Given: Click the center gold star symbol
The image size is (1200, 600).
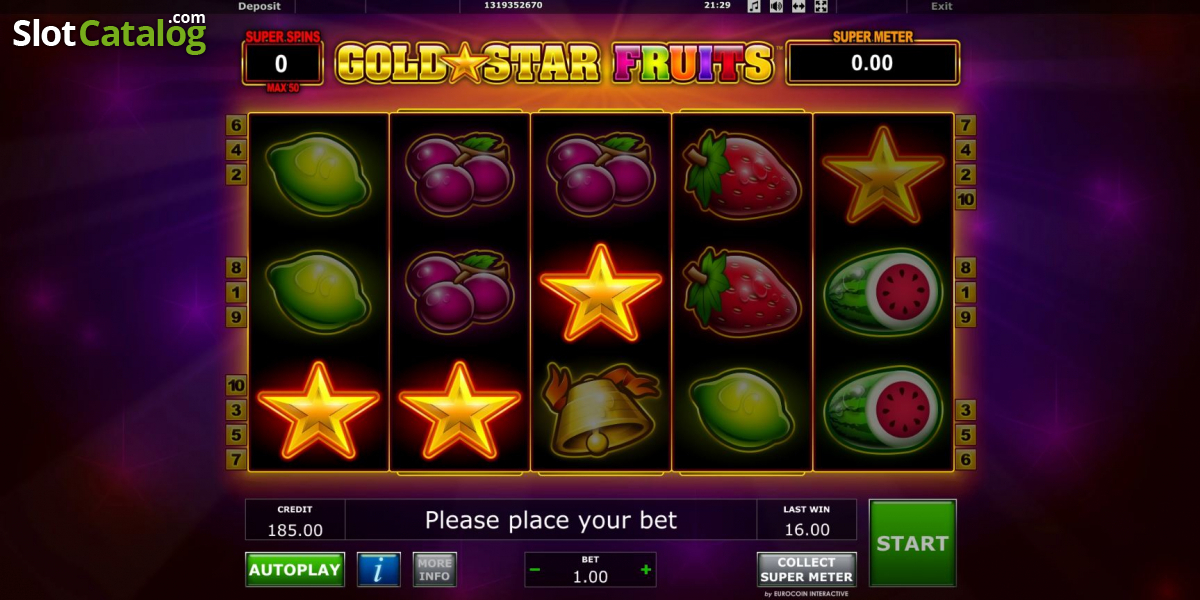Looking at the screenshot, I should pos(600,292).
